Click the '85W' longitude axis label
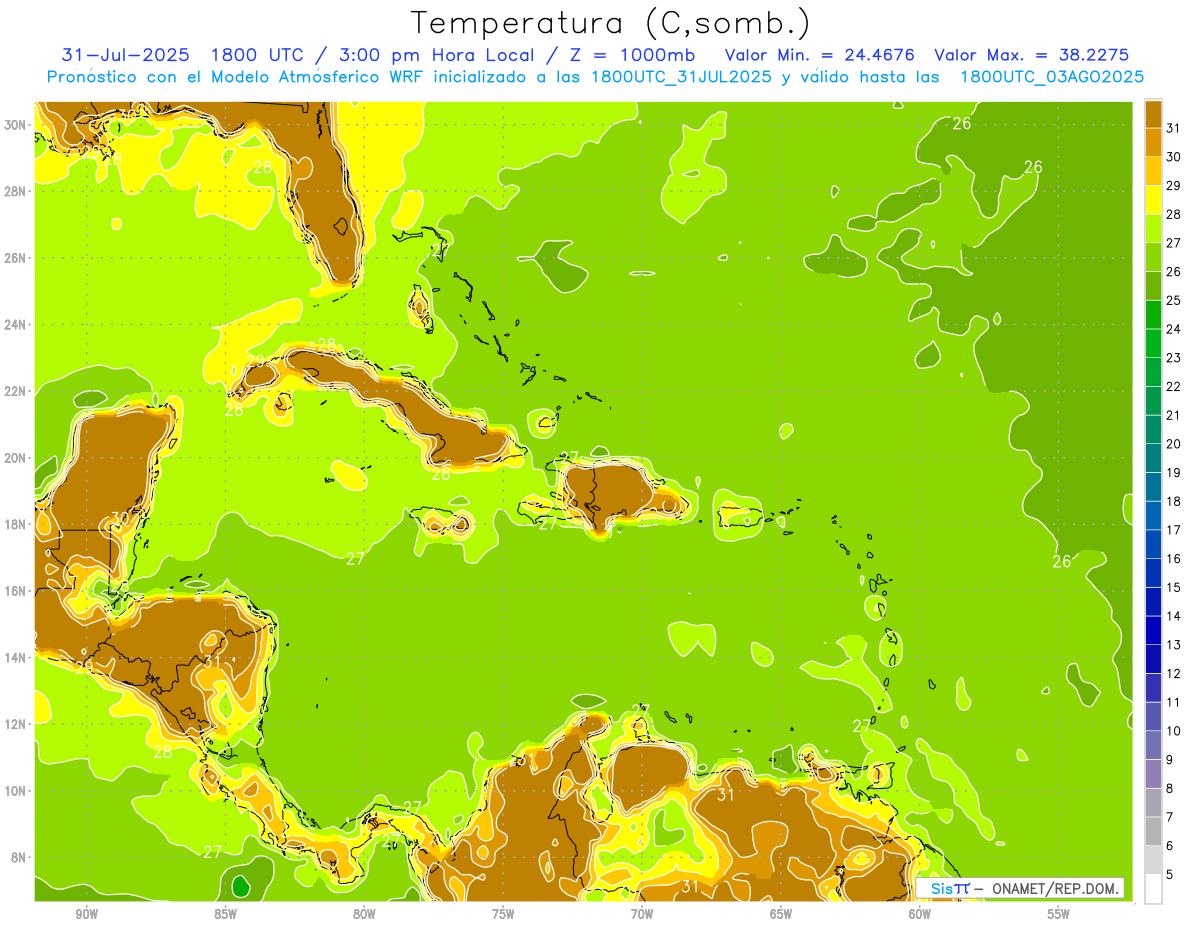The height and width of the screenshot is (927, 1200). pyautogui.click(x=225, y=914)
